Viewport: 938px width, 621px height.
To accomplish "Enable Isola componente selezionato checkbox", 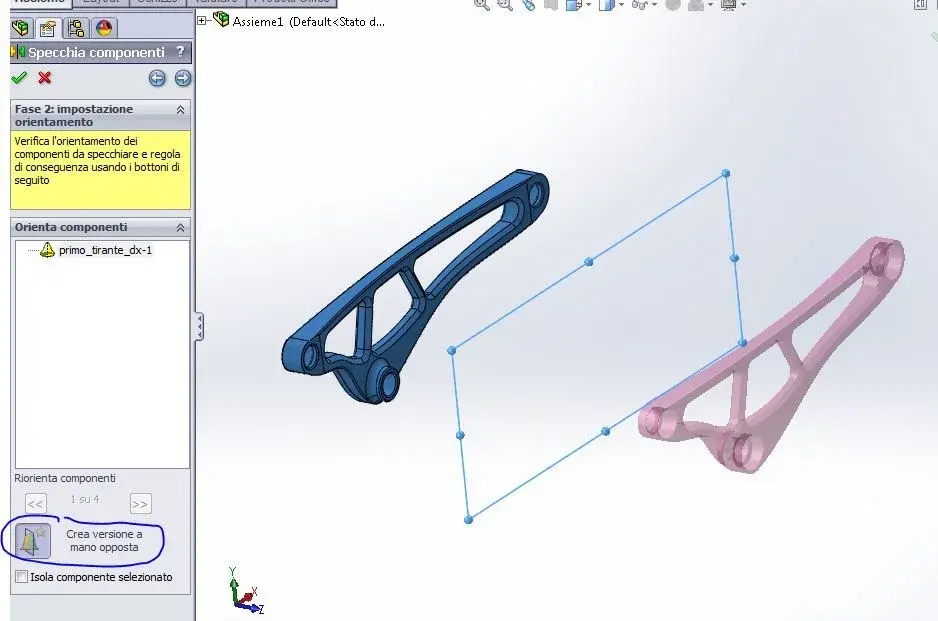I will pyautogui.click(x=22, y=577).
